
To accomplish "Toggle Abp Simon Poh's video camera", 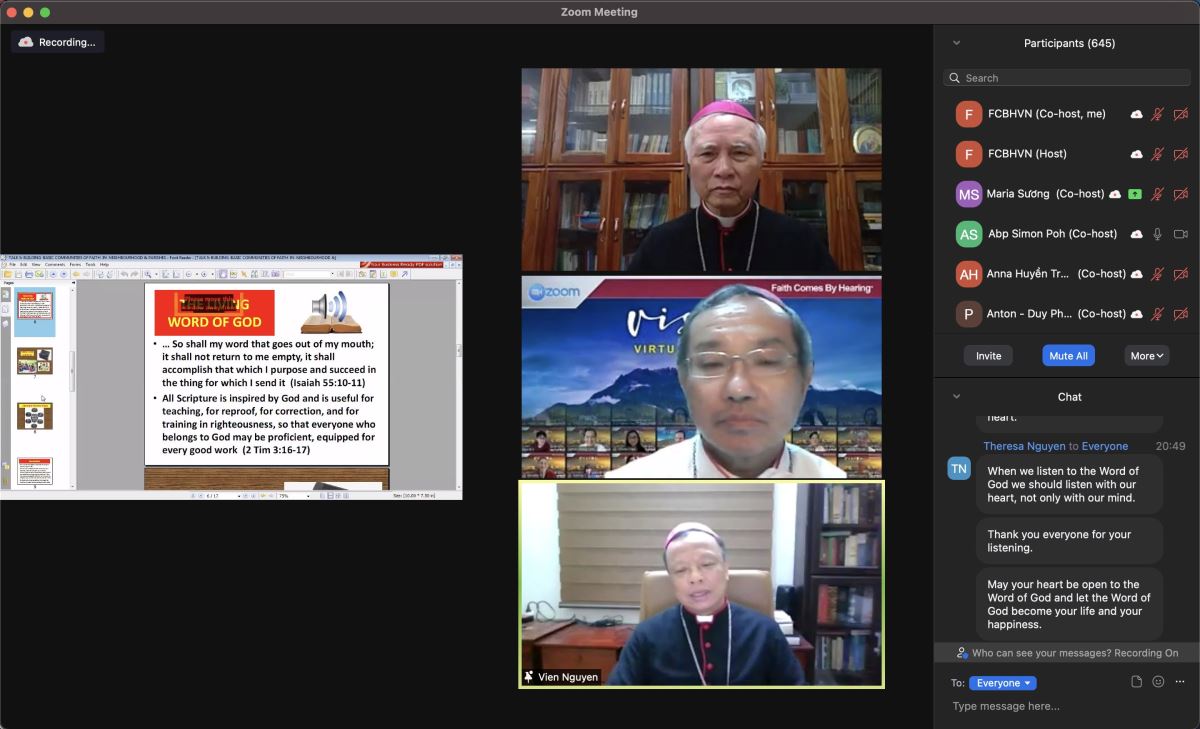I will click(x=1181, y=234).
